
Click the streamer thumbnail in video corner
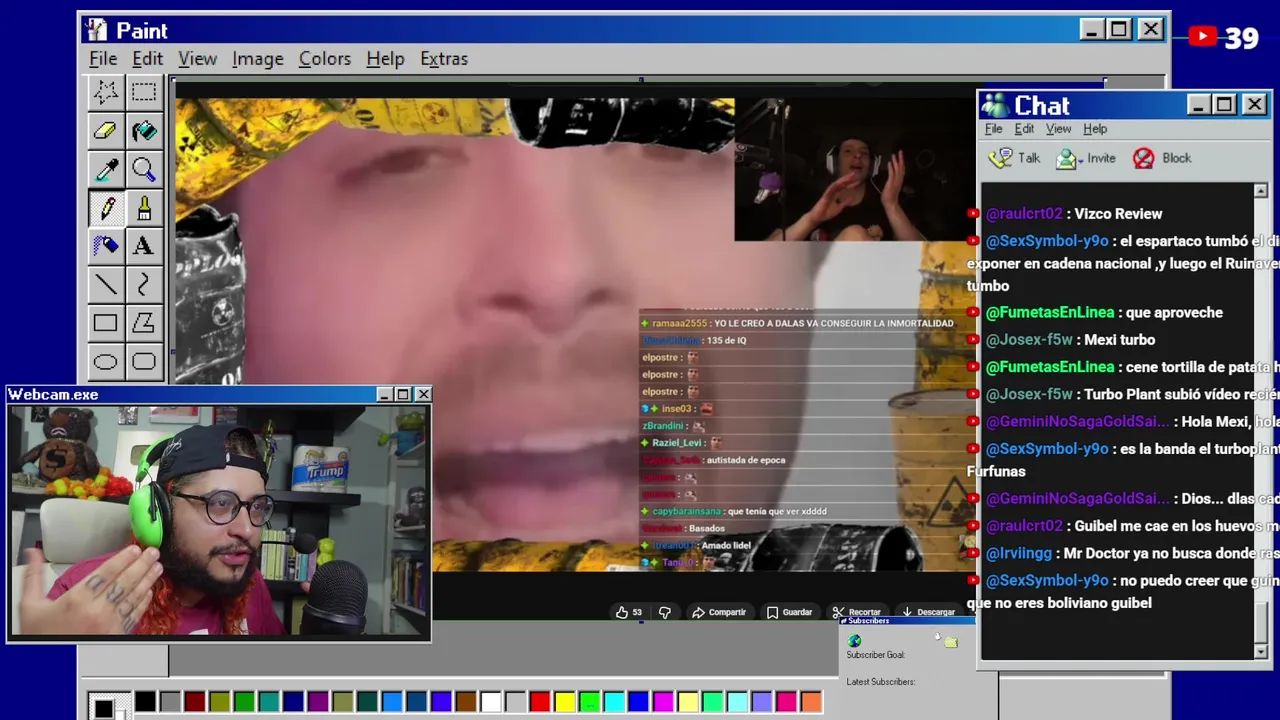(x=854, y=170)
